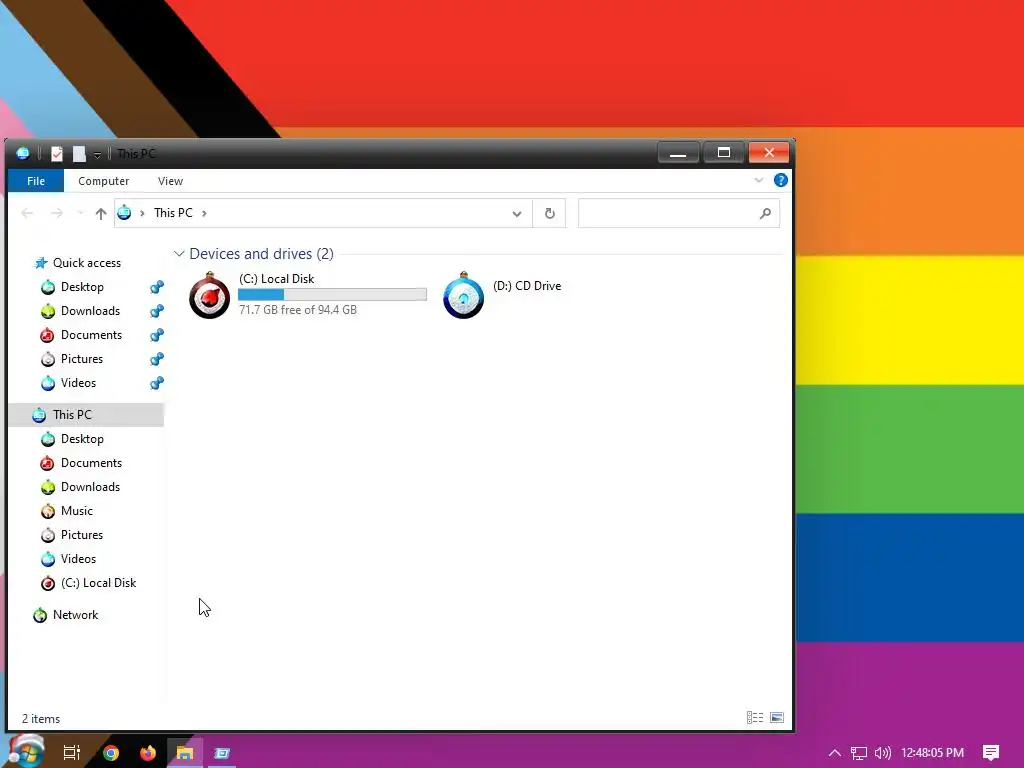Open the volume tray icon
1024x768 pixels.
pos(882,753)
